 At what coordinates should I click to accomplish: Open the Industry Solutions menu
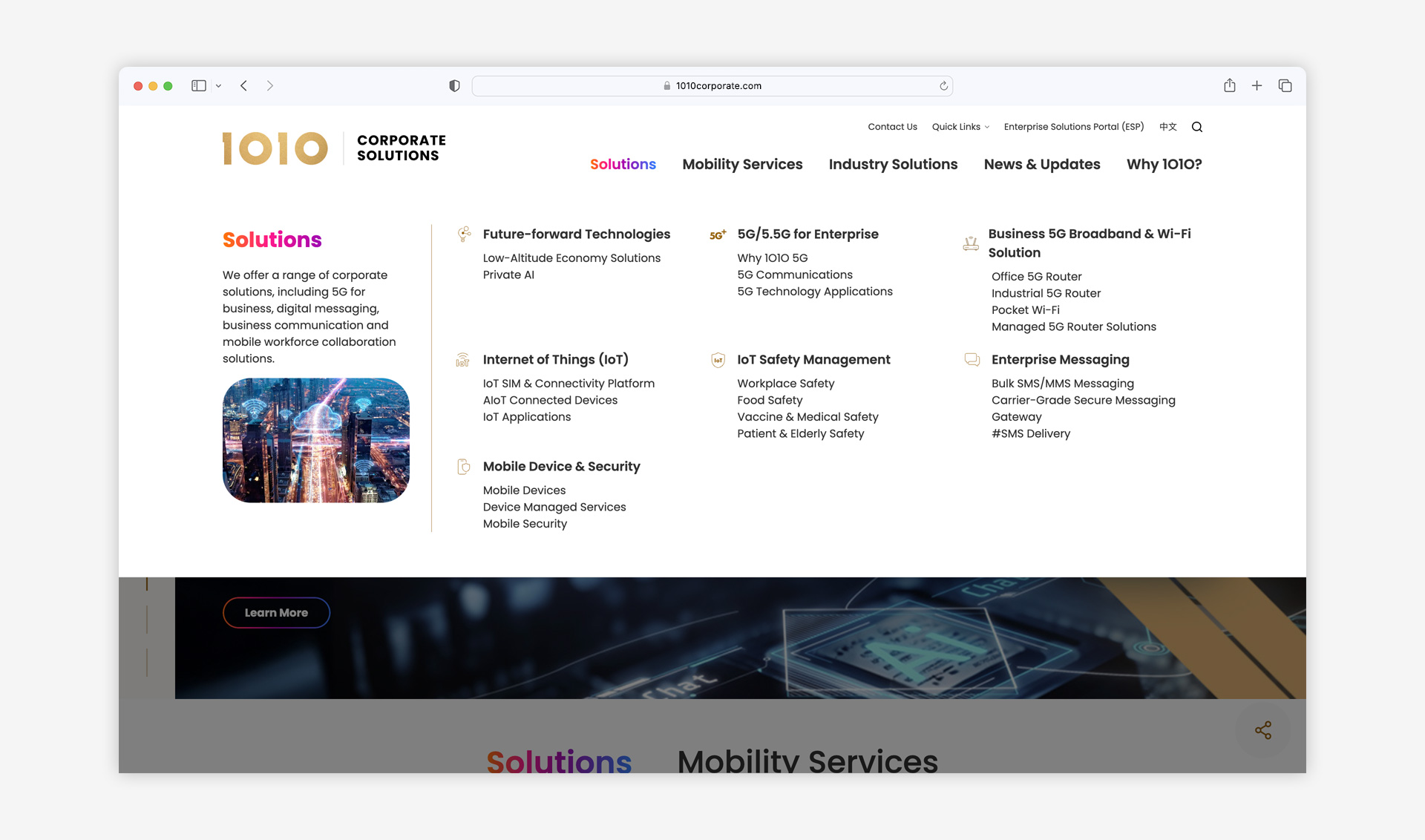pos(893,164)
